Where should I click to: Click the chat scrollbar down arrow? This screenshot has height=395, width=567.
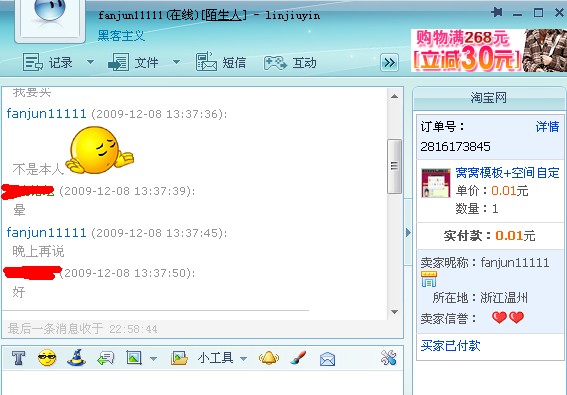tap(395, 312)
